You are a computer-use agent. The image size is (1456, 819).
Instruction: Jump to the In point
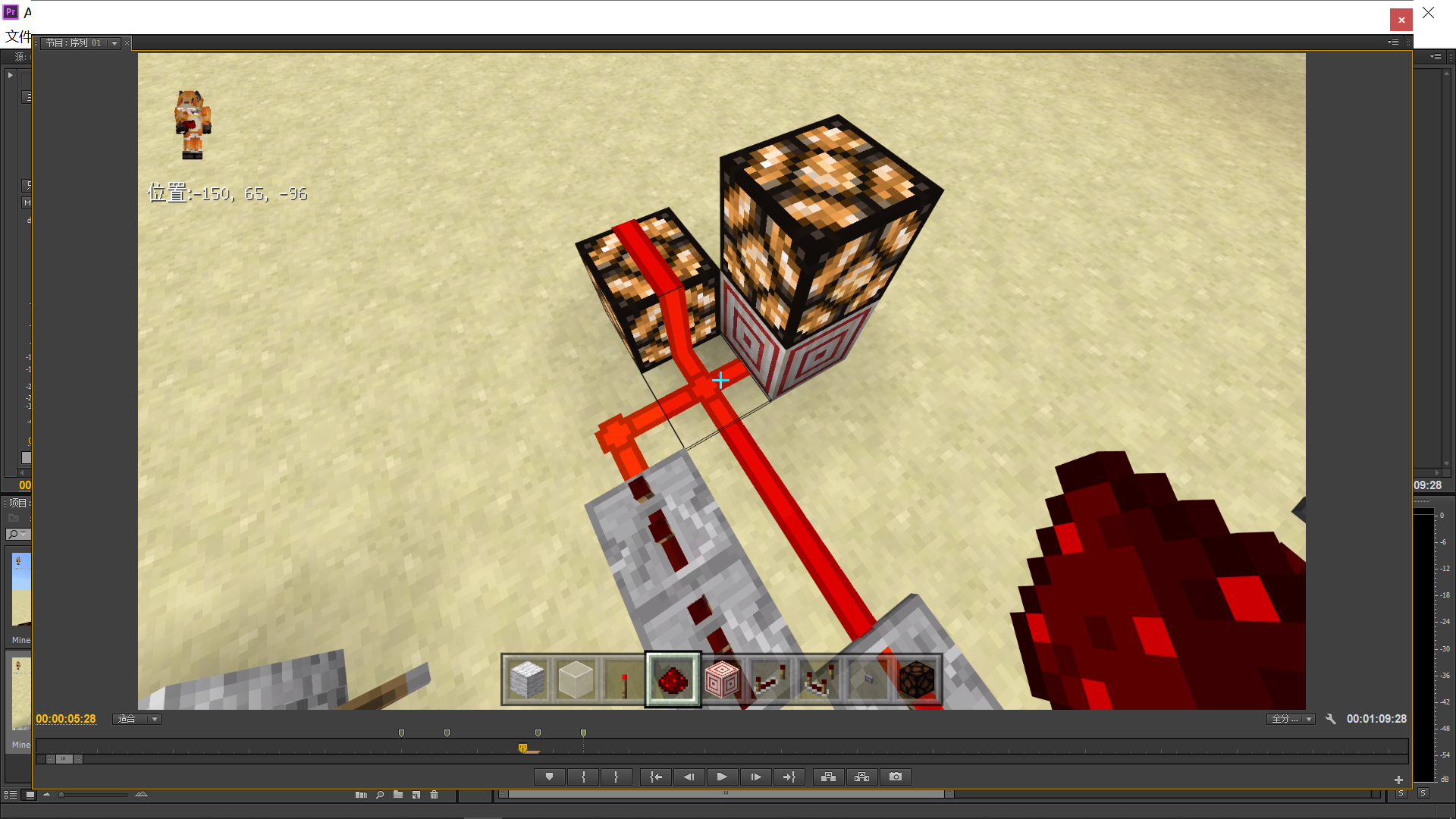[656, 777]
